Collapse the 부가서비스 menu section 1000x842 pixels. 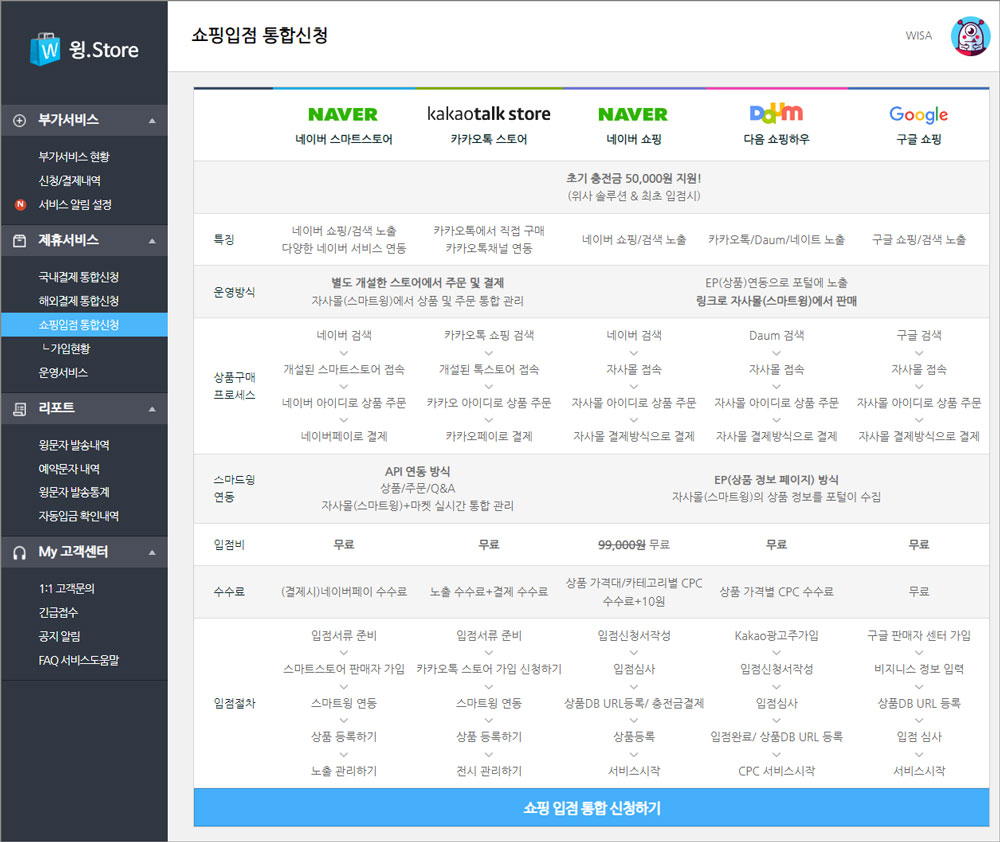[x=152, y=121]
